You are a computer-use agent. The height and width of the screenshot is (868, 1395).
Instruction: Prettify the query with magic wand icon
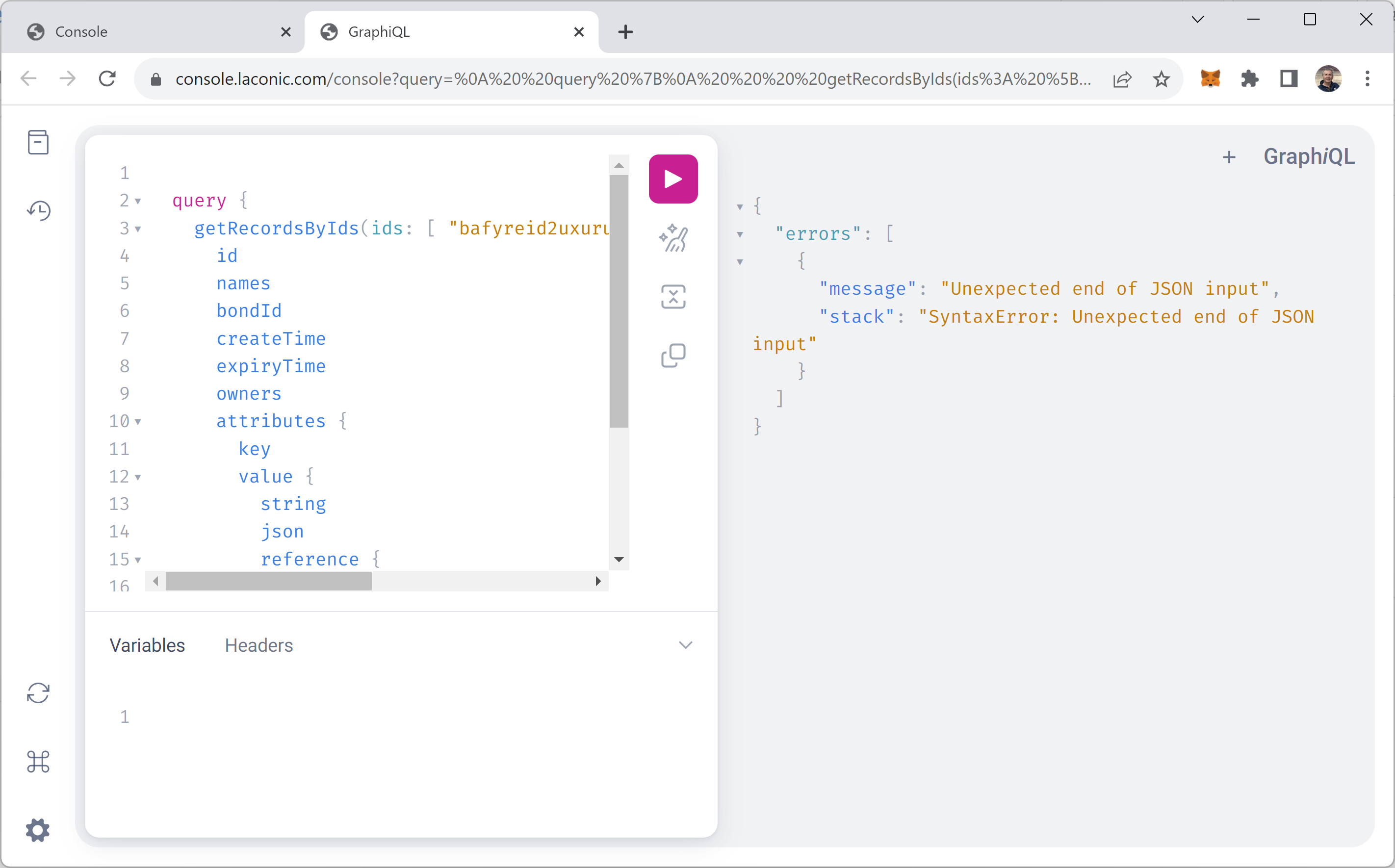point(673,238)
